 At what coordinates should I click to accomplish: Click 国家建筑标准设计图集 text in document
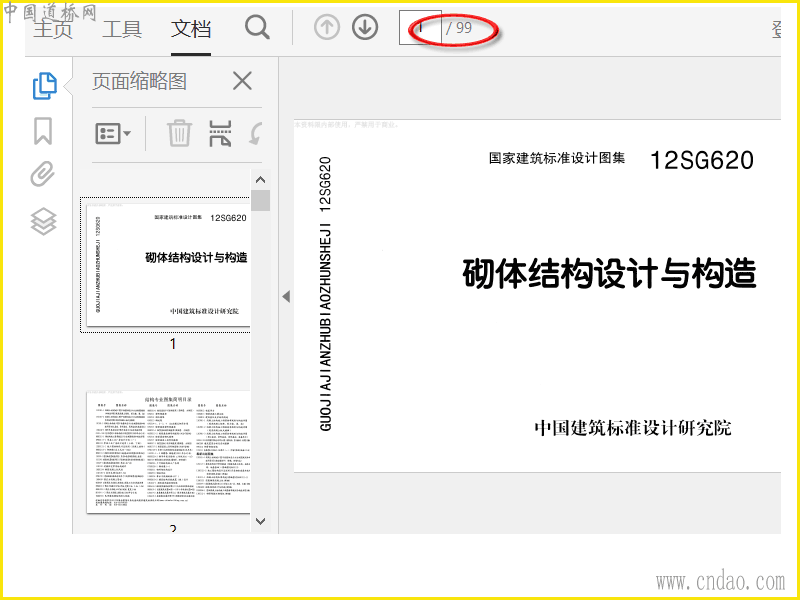click(557, 158)
